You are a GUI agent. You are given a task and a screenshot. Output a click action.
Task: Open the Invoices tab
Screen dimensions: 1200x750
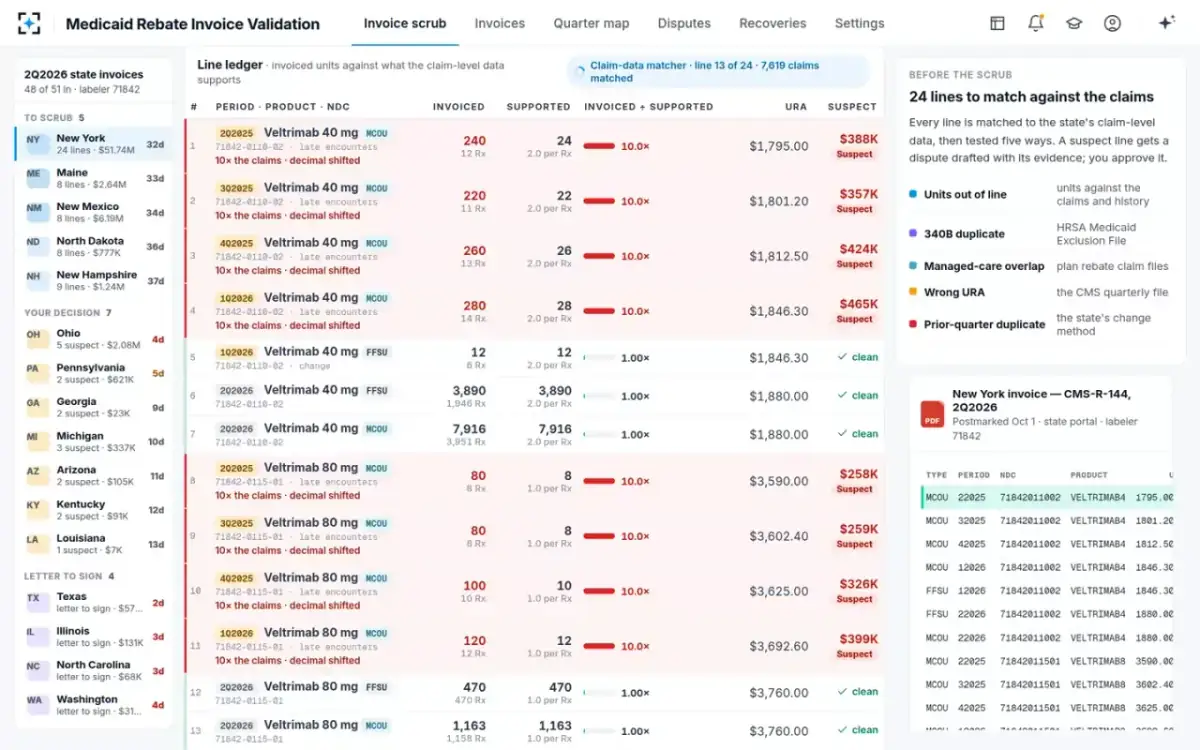coord(500,23)
